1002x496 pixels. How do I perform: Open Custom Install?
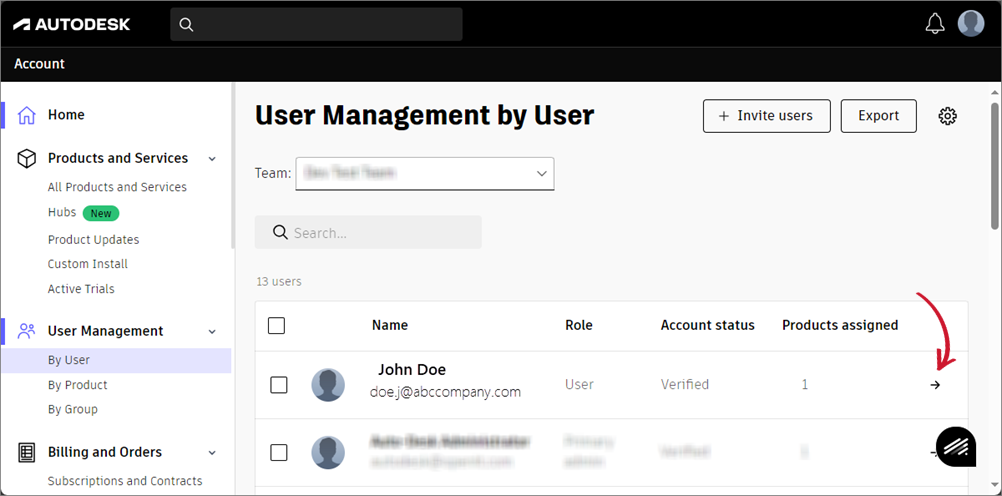tap(88, 264)
